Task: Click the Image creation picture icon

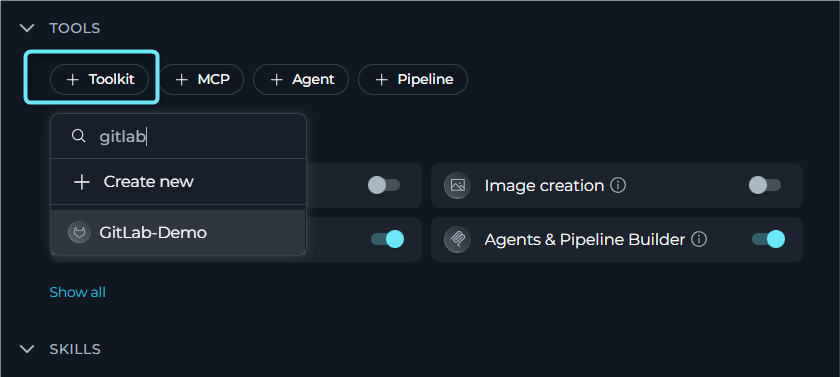Action: (458, 185)
